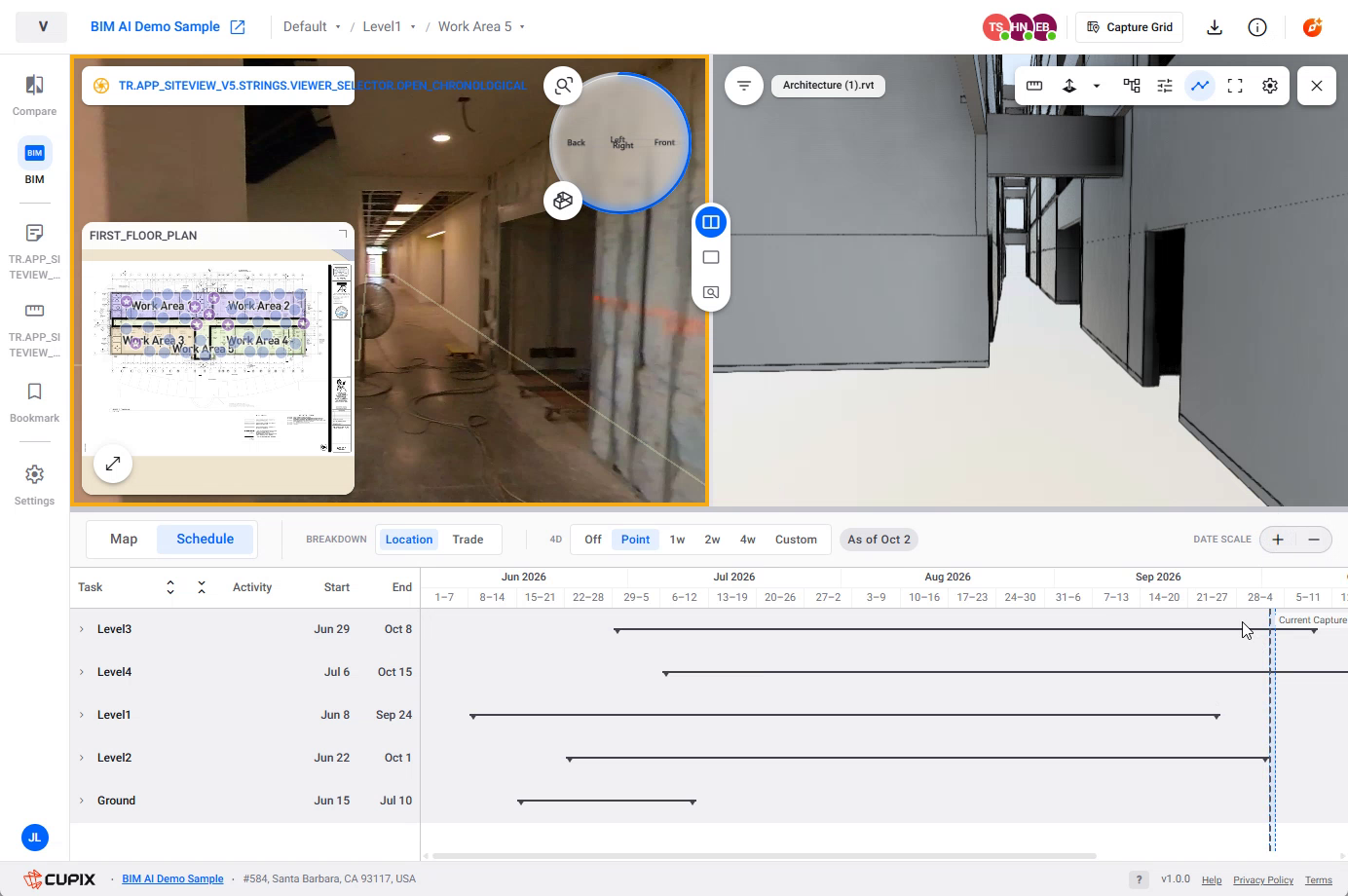Click the floor plan thumbnail map

(218, 358)
